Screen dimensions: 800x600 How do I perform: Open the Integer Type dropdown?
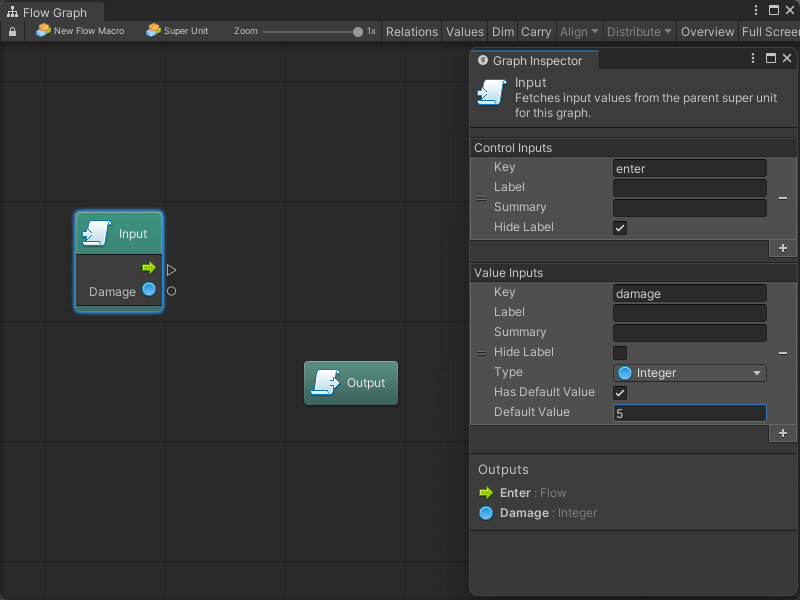(689, 373)
